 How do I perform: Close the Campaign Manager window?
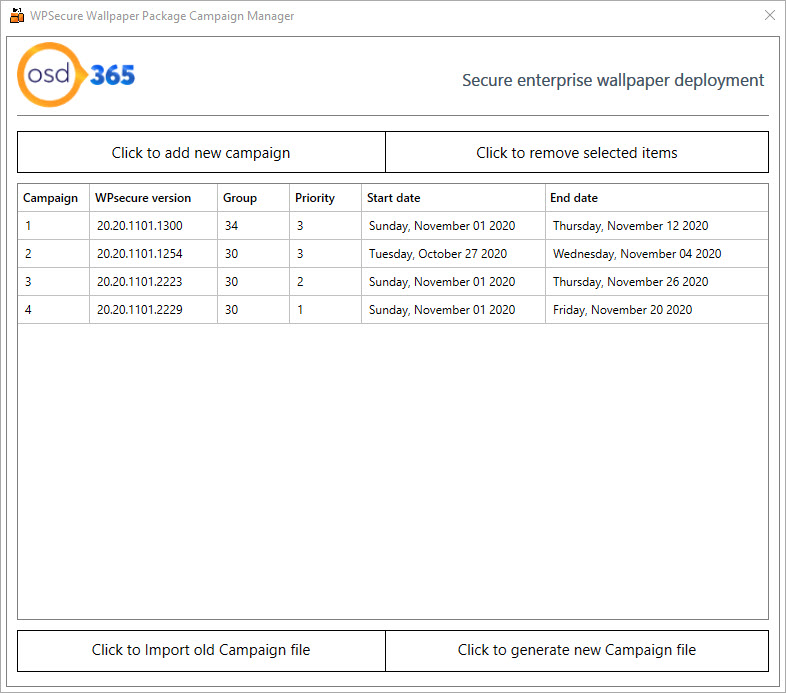[x=769, y=16]
